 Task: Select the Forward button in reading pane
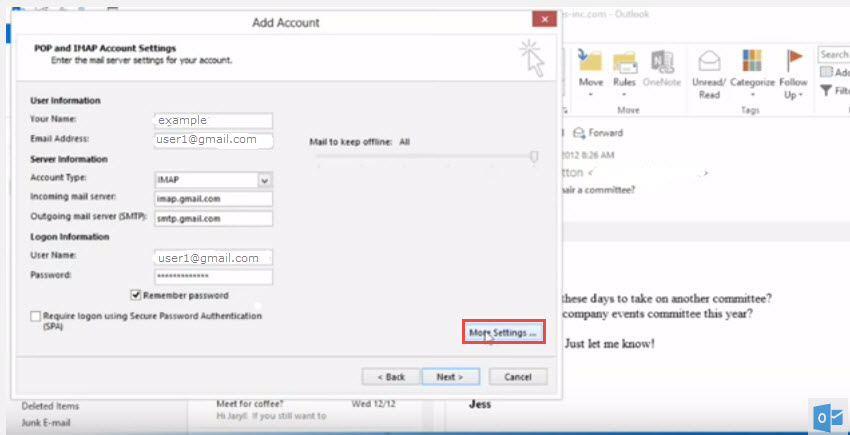pos(599,133)
